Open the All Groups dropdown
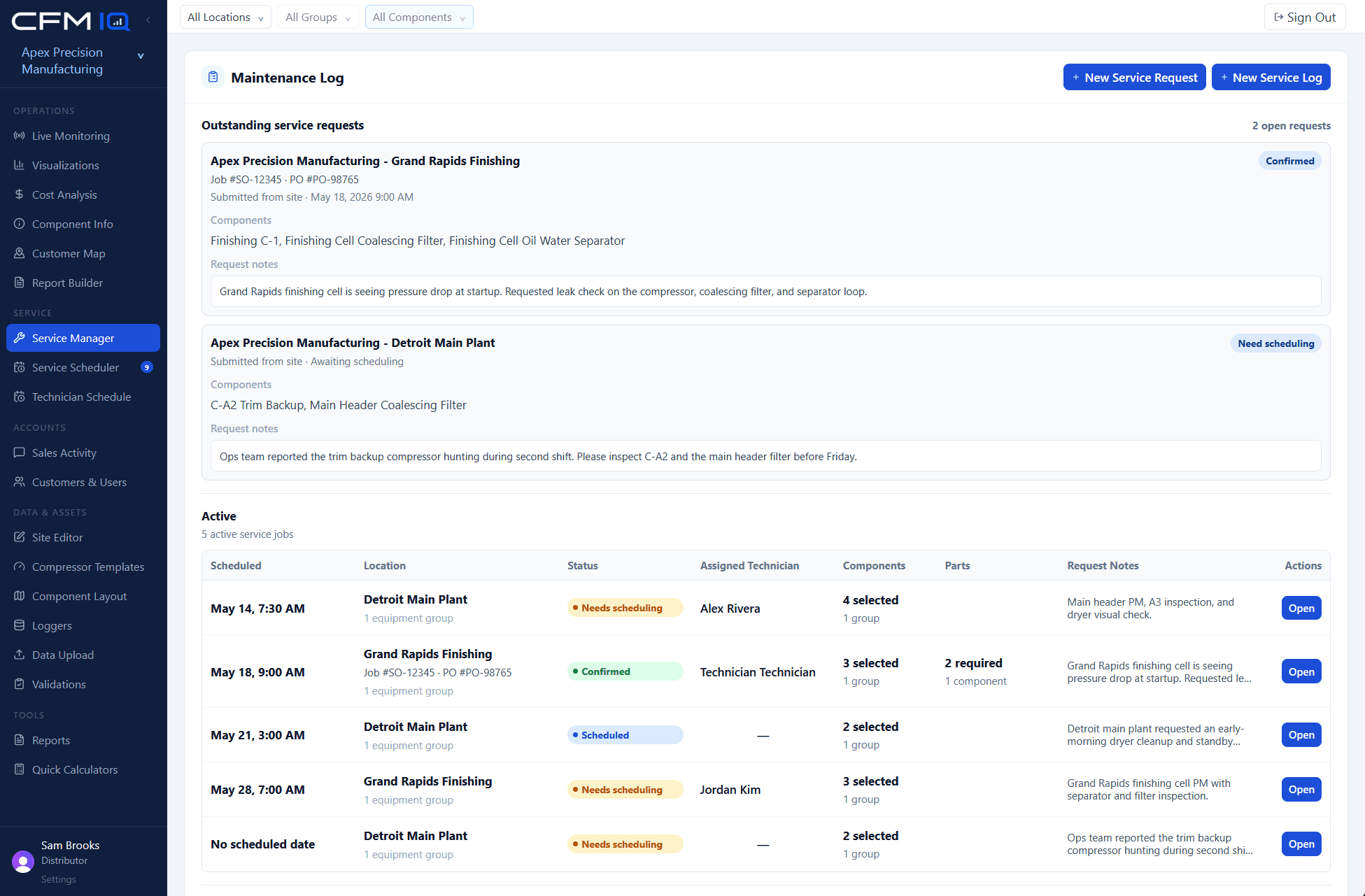 pyautogui.click(x=318, y=17)
